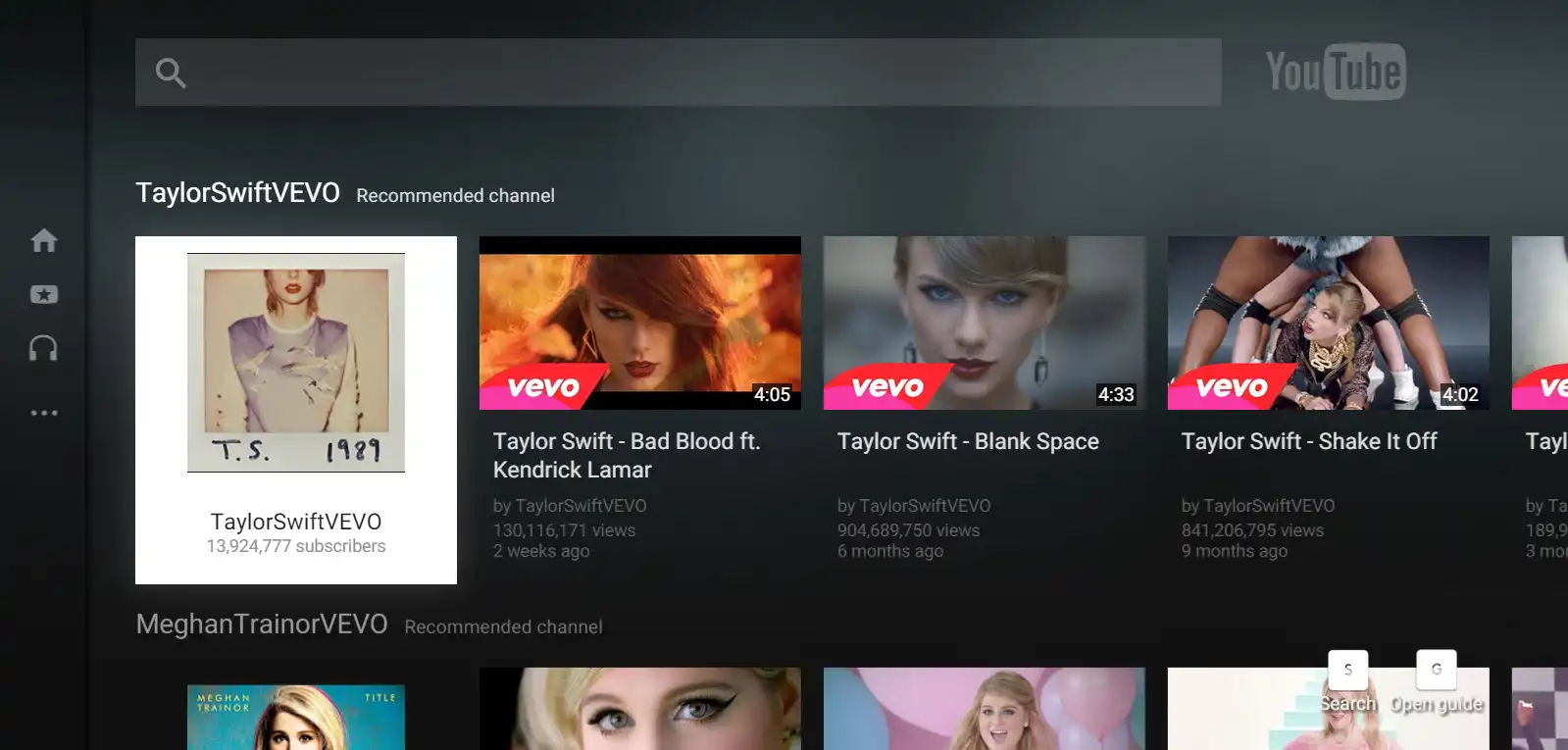Open title 'Taylor Swift - Shake It Off'
Viewport: 1568px width, 750px height.
point(1309,441)
